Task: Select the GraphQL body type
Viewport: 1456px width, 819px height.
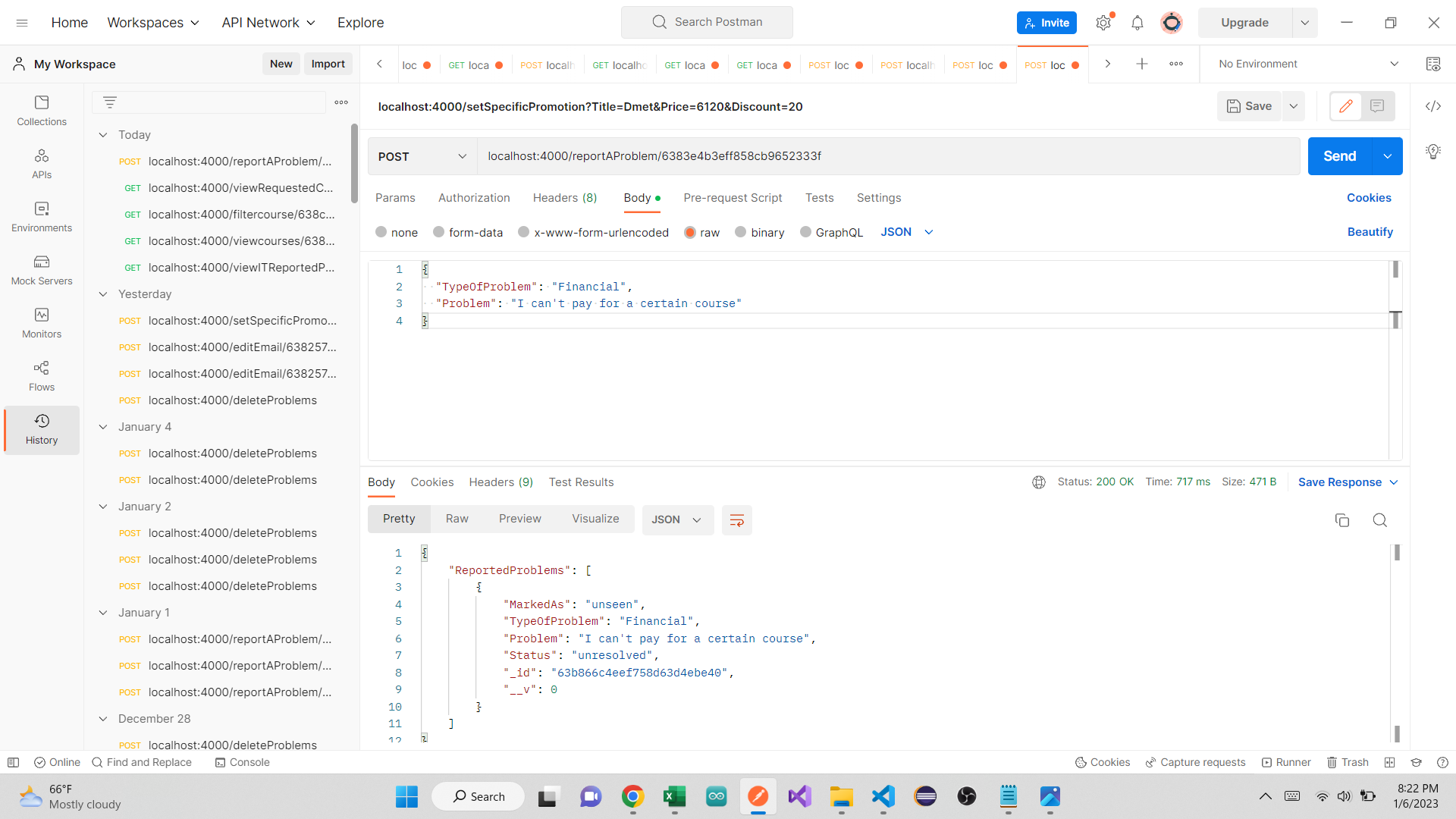Action: click(831, 232)
